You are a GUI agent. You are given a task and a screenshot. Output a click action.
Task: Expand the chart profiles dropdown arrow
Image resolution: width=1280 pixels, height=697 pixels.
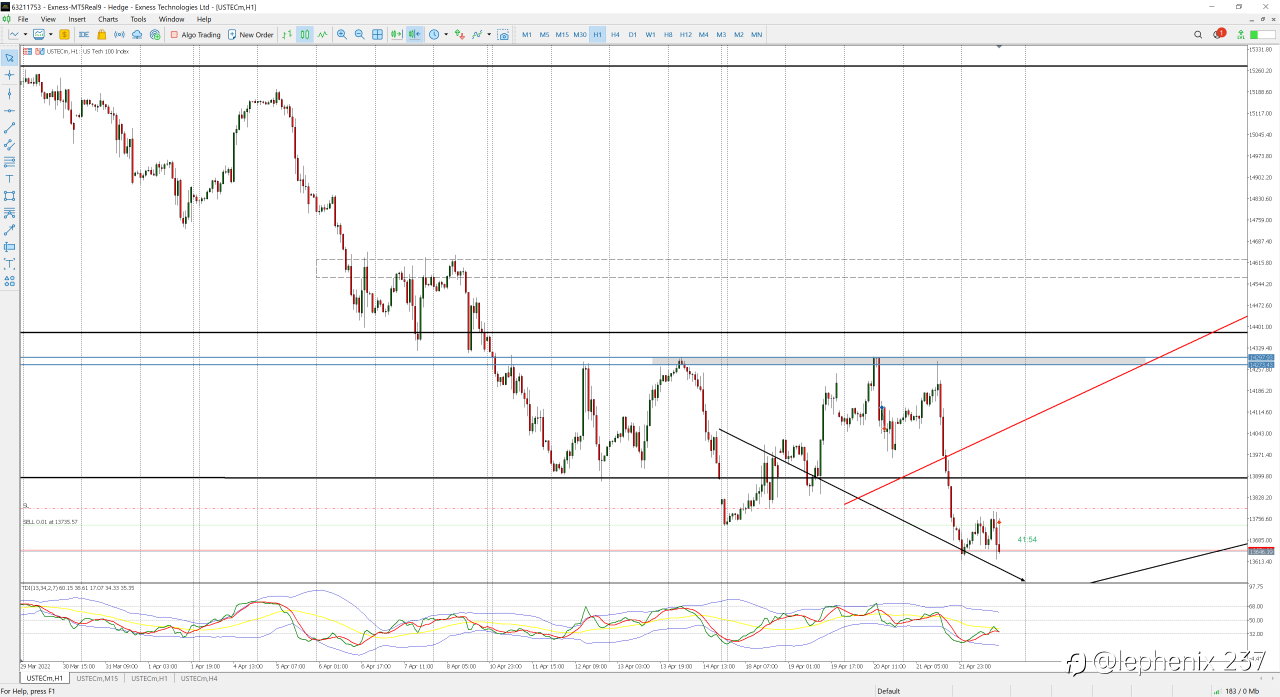pos(51,34)
